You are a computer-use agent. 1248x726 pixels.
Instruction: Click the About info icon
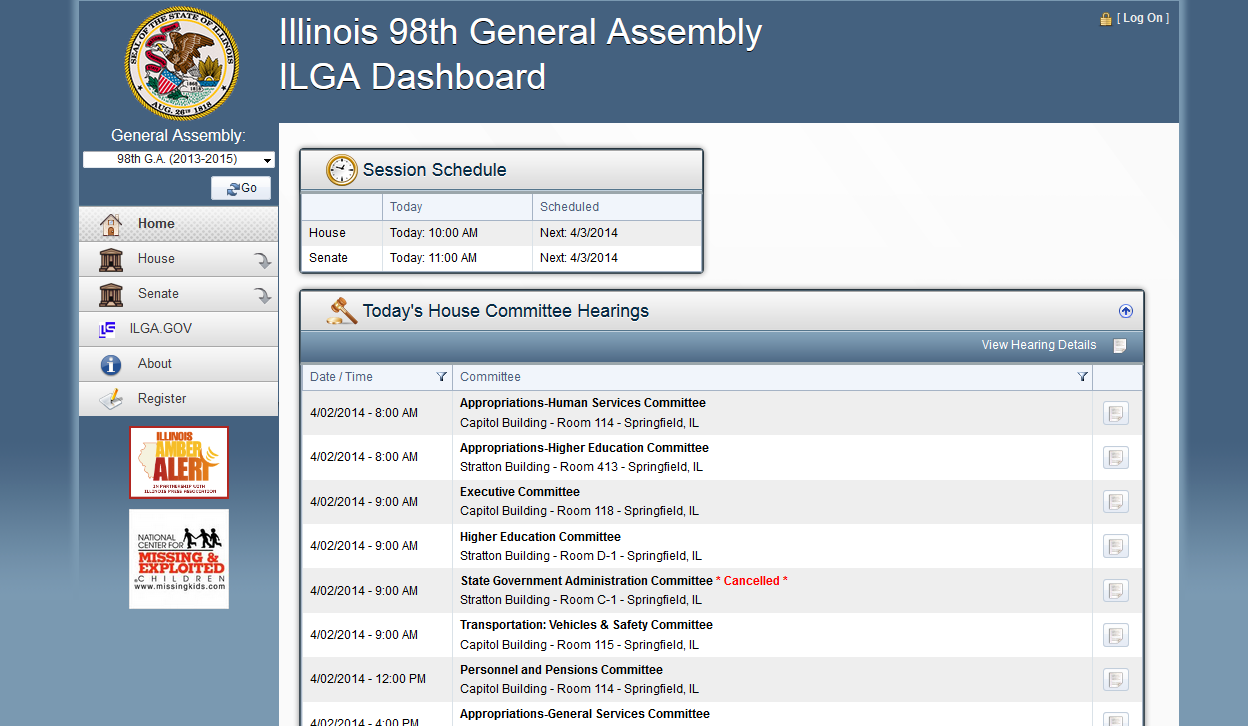tap(110, 364)
